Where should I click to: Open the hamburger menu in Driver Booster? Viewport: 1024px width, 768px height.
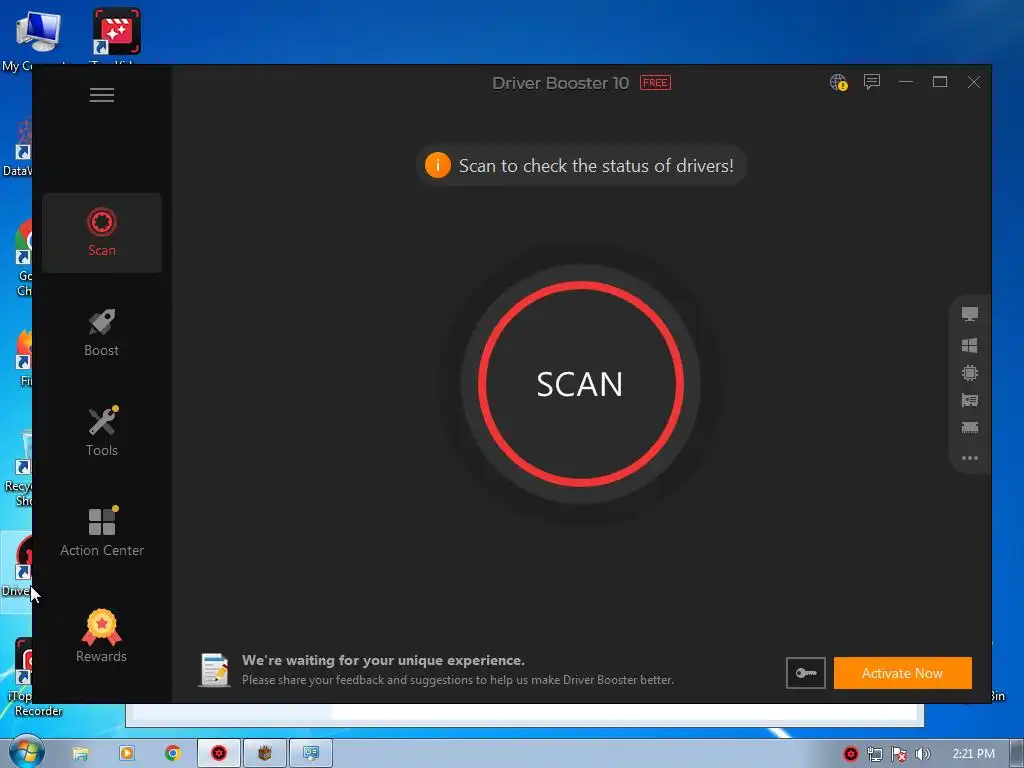[102, 95]
